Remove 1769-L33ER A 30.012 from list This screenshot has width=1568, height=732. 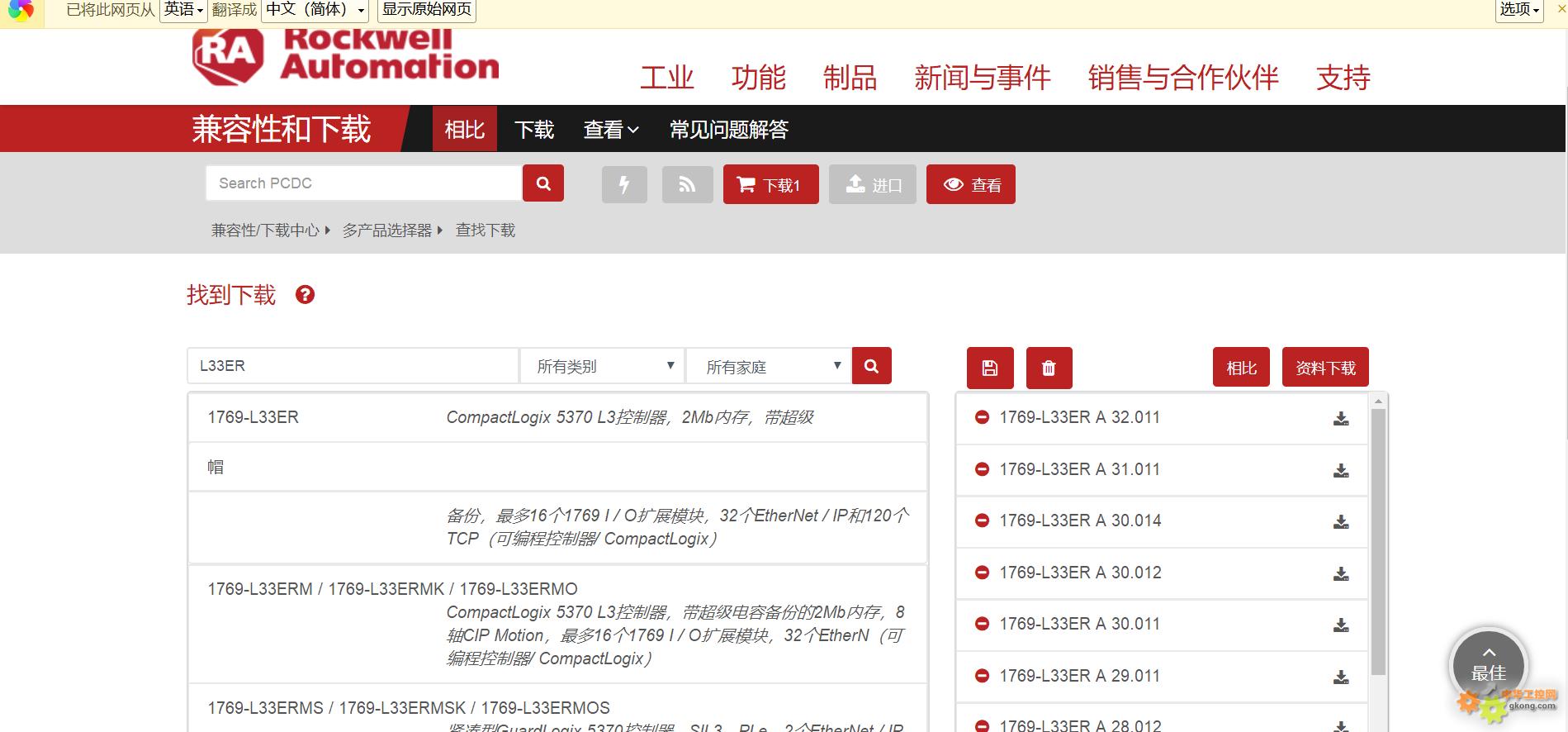[982, 573]
